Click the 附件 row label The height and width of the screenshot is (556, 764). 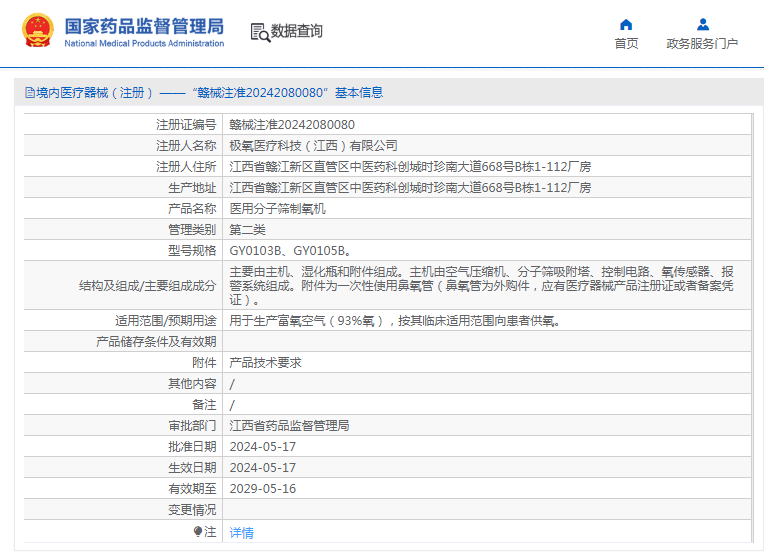[204, 363]
